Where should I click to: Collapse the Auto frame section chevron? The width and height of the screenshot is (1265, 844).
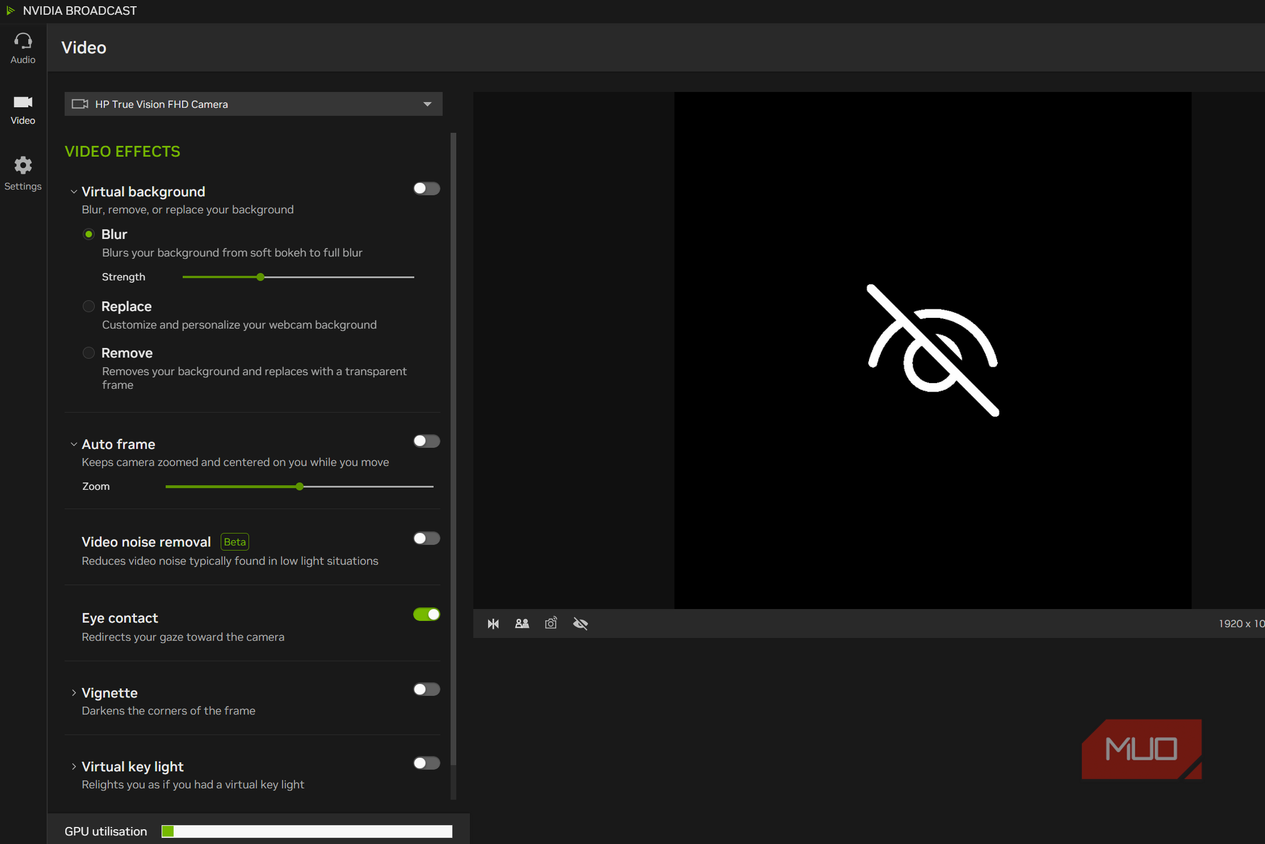(x=73, y=444)
